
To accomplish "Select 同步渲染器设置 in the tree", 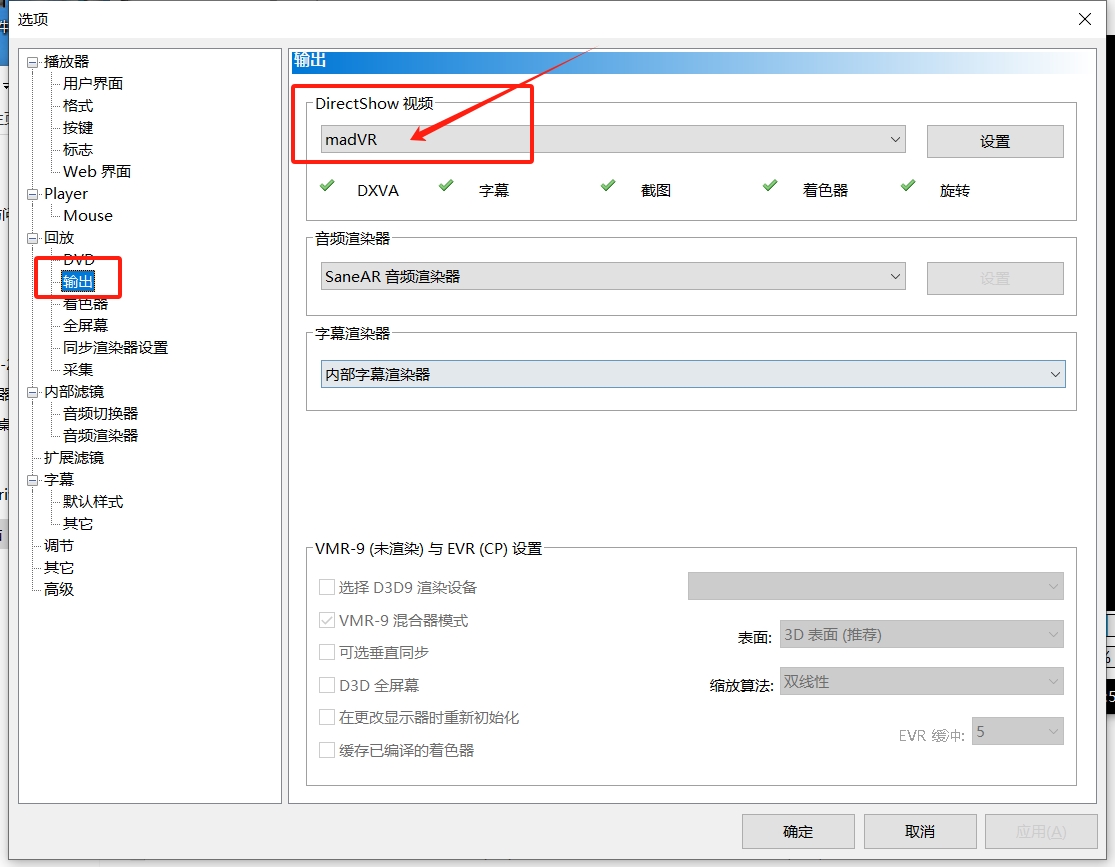I will pos(115,348).
